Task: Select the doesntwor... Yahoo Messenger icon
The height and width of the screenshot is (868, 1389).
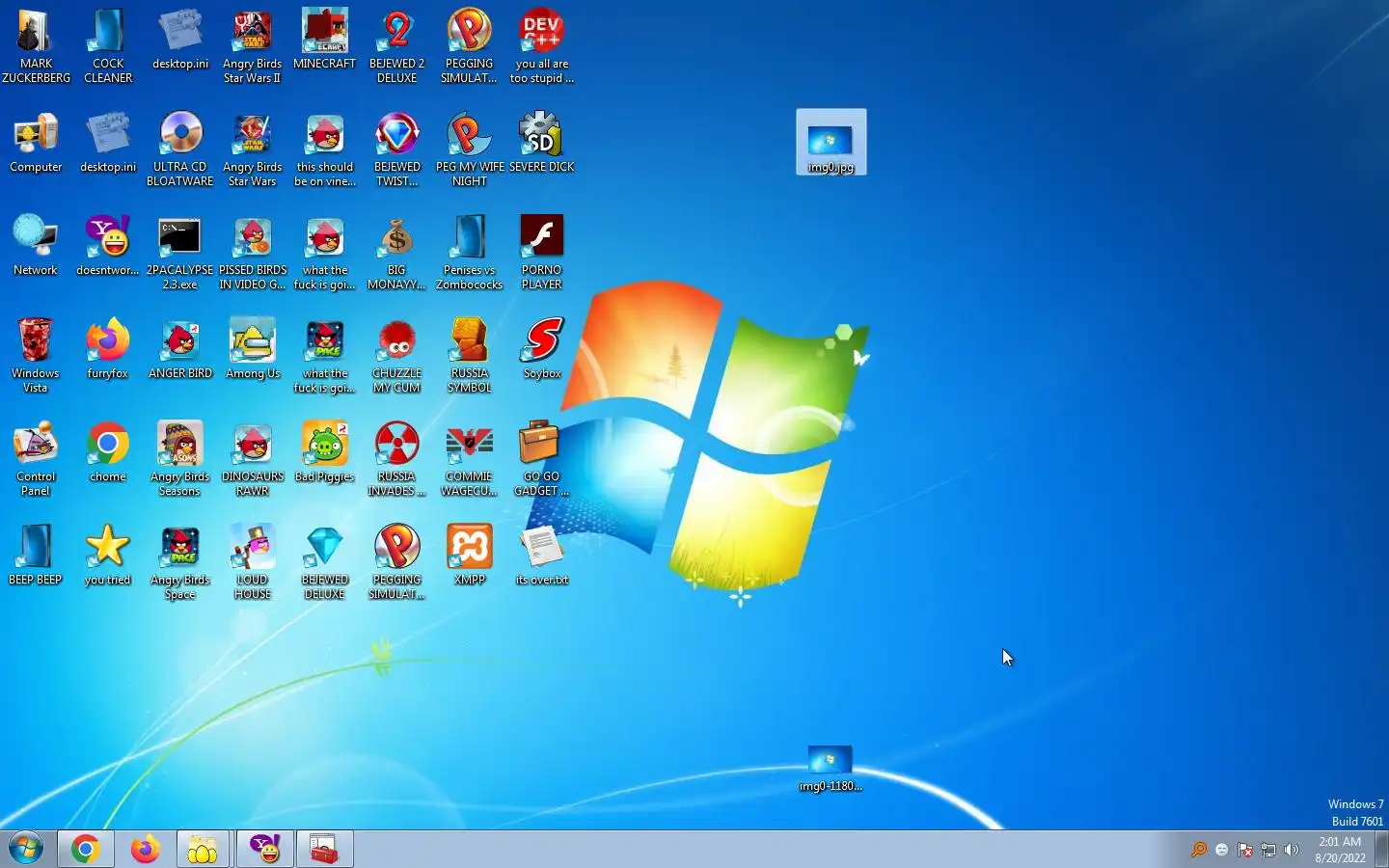Action: click(108, 246)
